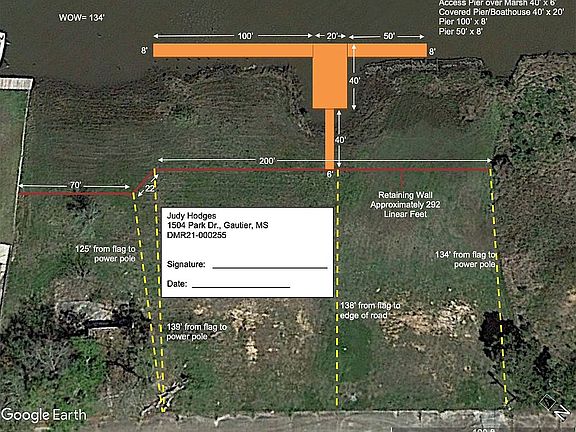Click the 'Covered Pier/Boathouse 40' x 20'' text
This screenshot has height=432, width=576.
click(501, 12)
